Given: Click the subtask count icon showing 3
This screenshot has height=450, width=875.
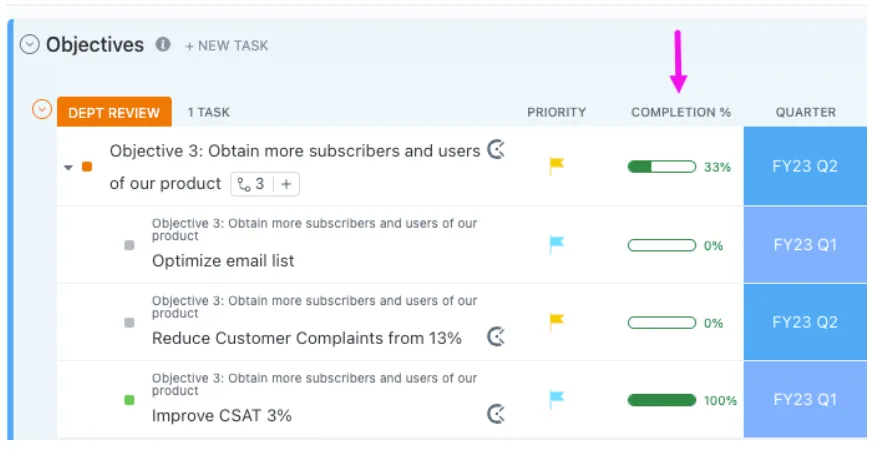Looking at the screenshot, I should point(251,184).
